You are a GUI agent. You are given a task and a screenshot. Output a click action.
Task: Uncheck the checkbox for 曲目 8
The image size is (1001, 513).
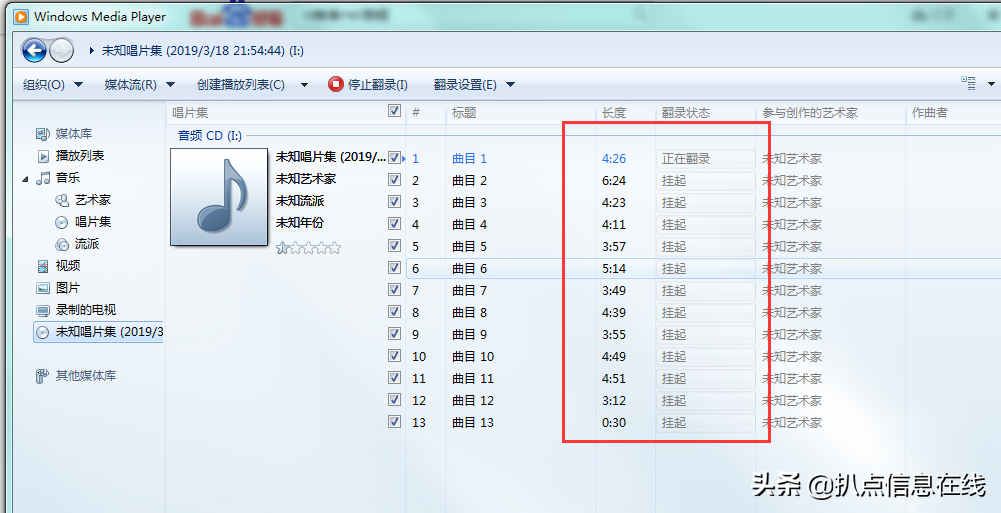(x=395, y=311)
